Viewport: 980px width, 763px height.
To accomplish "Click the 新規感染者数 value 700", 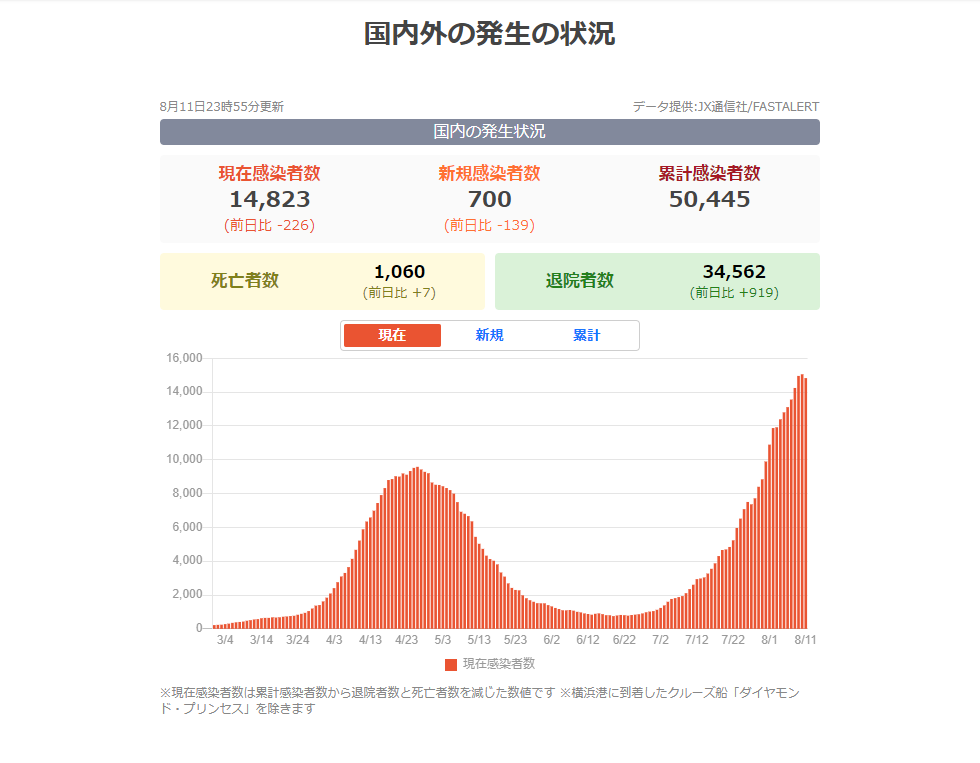I will 489,199.
